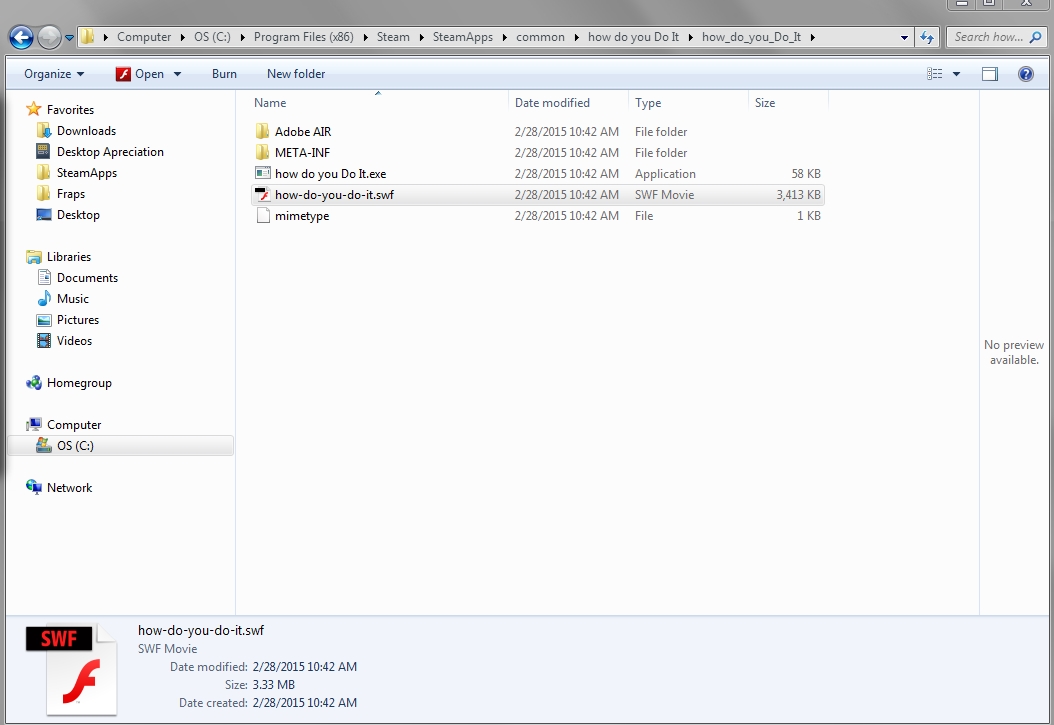Select Network in the navigation pane
Screen dimensions: 1054x725
69,488
